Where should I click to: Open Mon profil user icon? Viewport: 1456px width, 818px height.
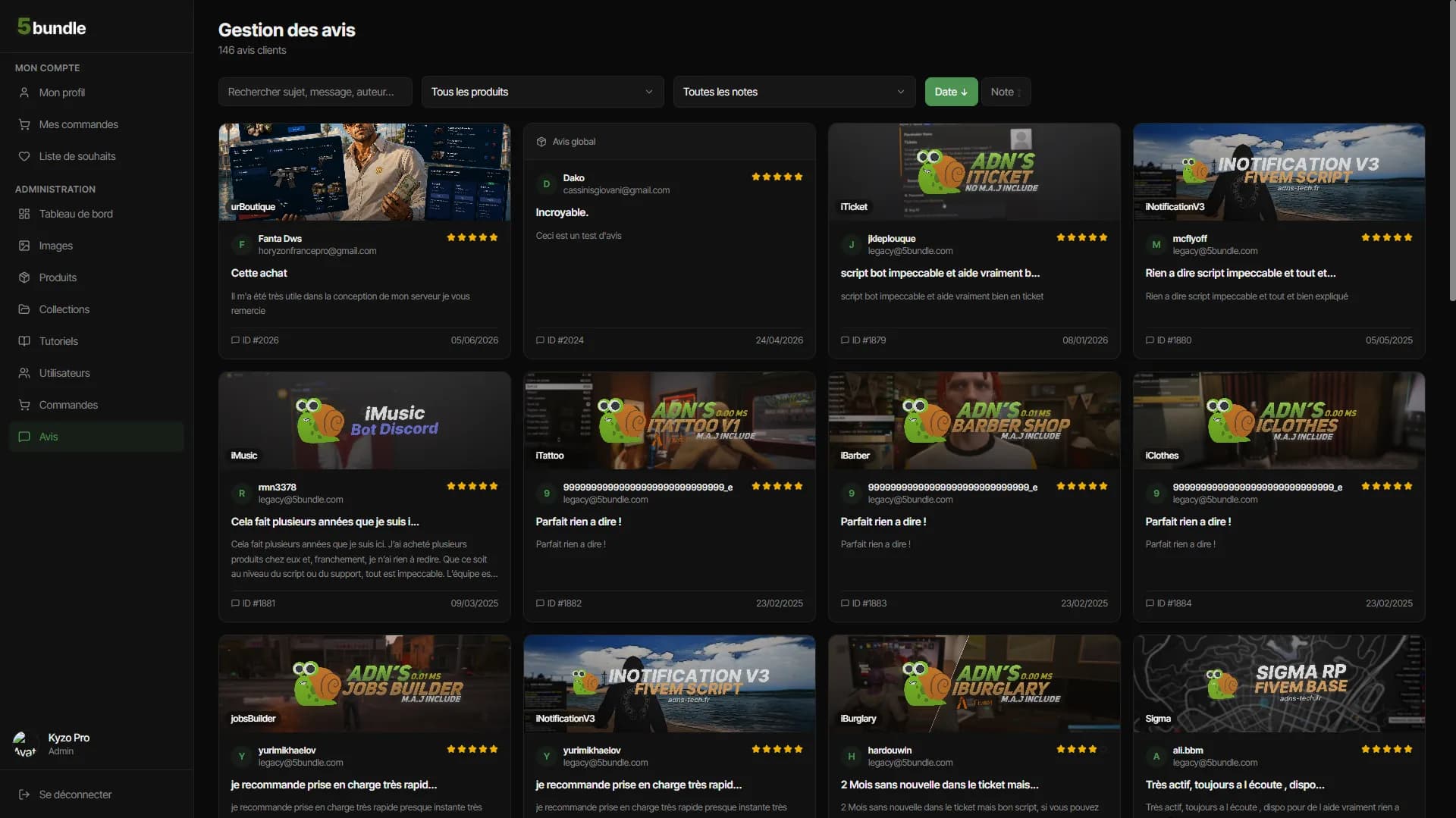(24, 92)
